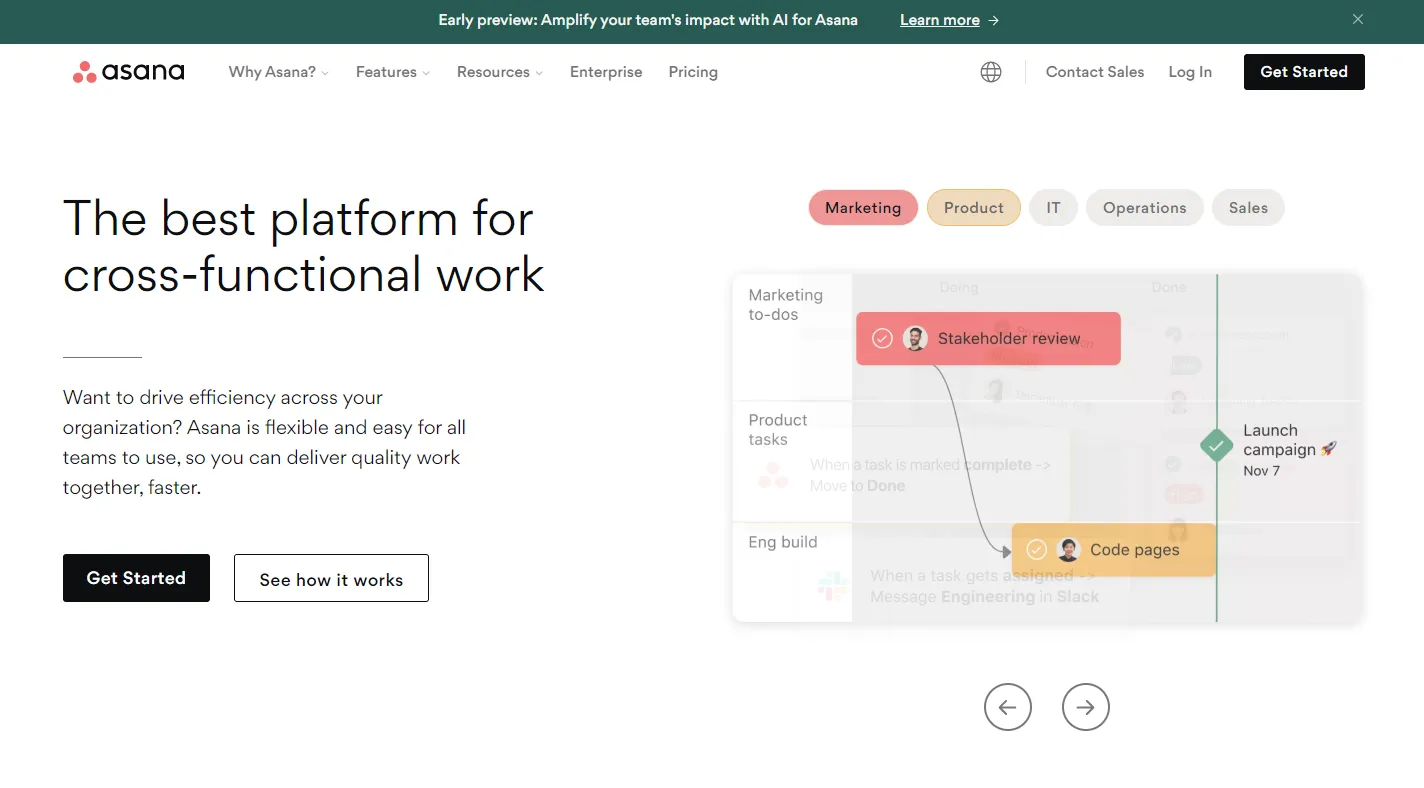This screenshot has width=1424, height=788.
Task: Select the Operations tab pill
Action: point(1145,208)
